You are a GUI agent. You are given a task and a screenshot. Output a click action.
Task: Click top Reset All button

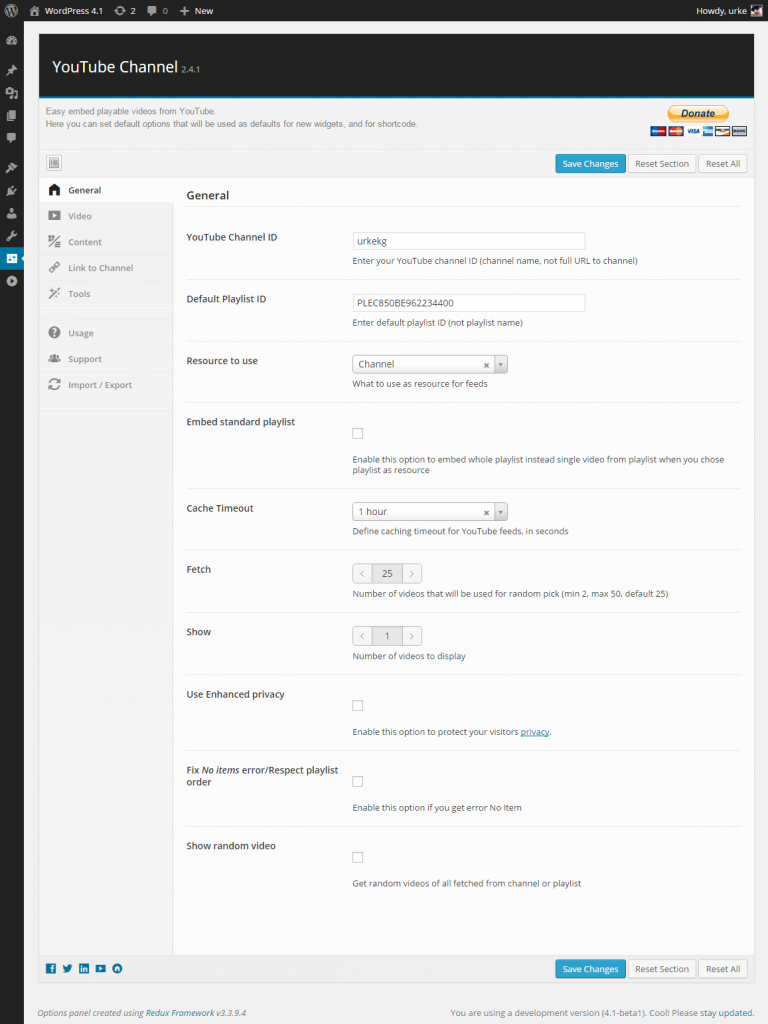[723, 164]
